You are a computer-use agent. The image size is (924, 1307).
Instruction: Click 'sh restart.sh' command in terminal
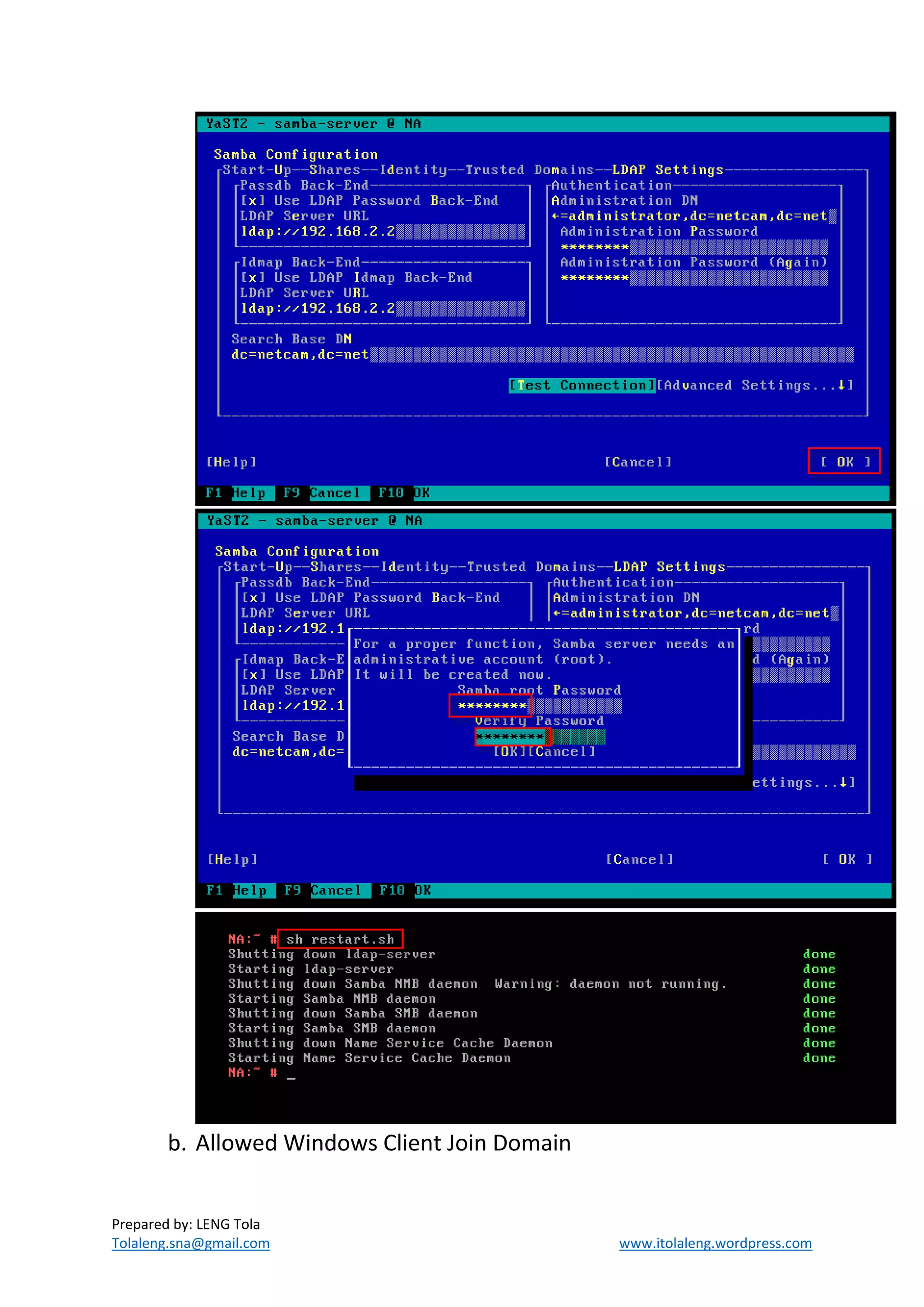[340, 939]
